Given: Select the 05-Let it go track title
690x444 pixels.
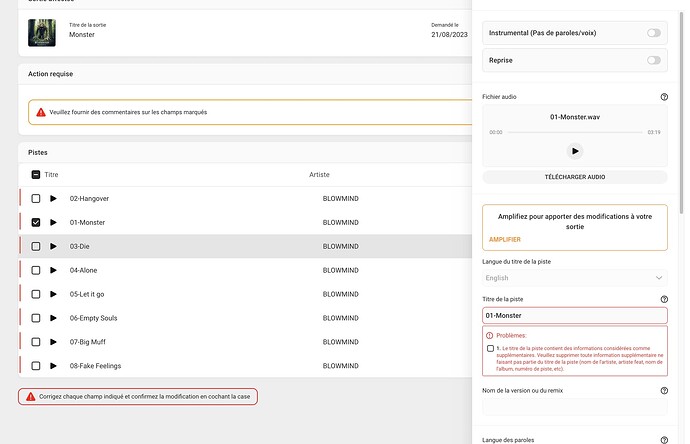Looking at the screenshot, I should click(x=87, y=294).
